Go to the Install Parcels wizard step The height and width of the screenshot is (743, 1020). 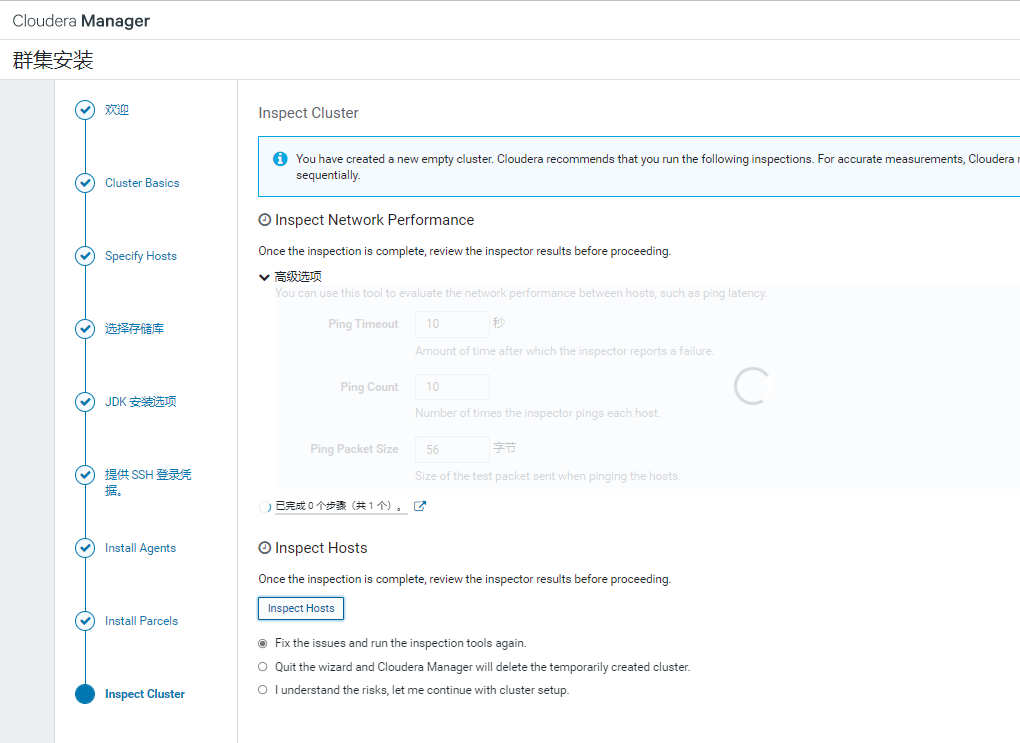coord(141,621)
